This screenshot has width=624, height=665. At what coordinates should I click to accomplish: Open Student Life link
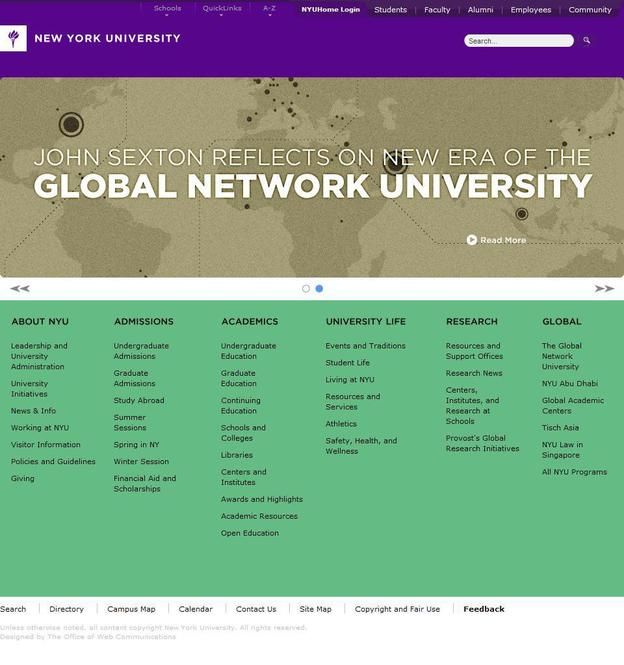pos(347,363)
